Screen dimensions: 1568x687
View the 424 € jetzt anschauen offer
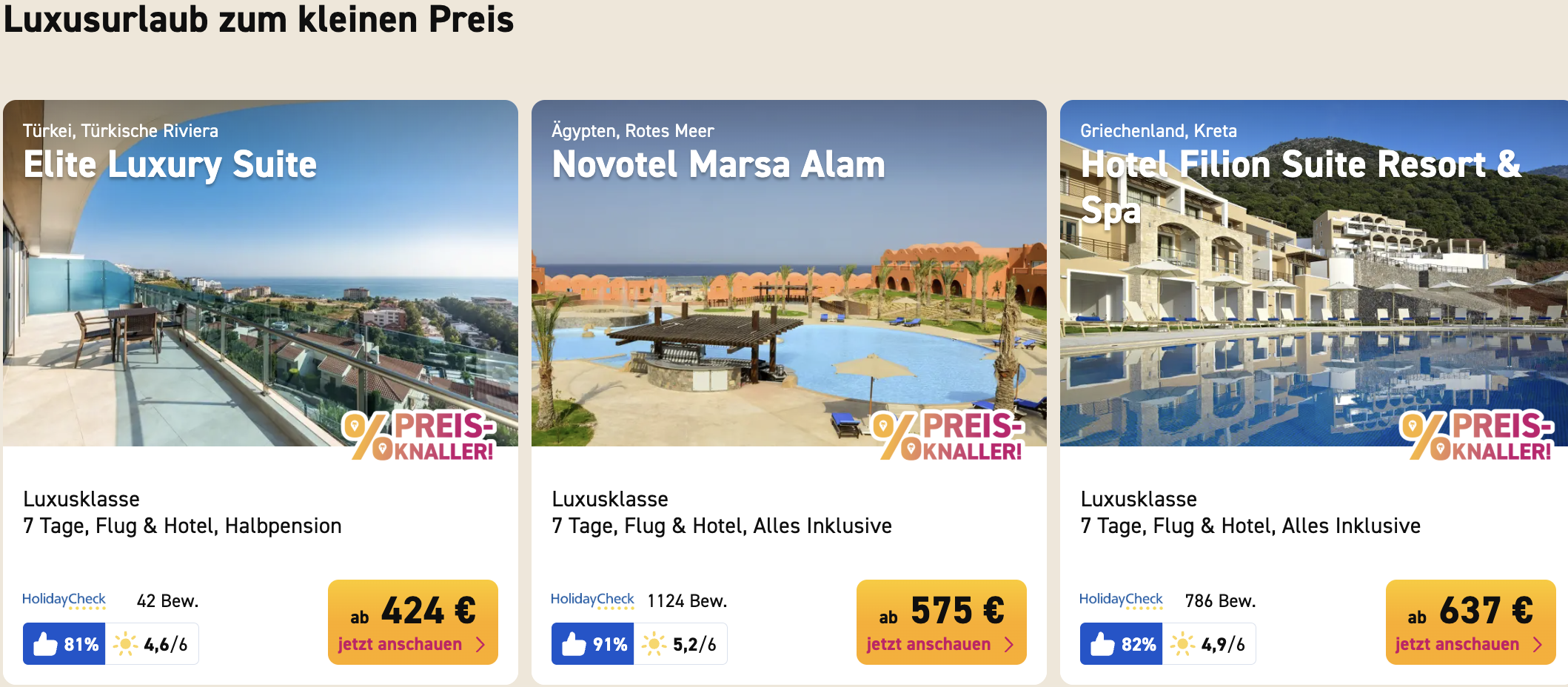pyautogui.click(x=413, y=622)
